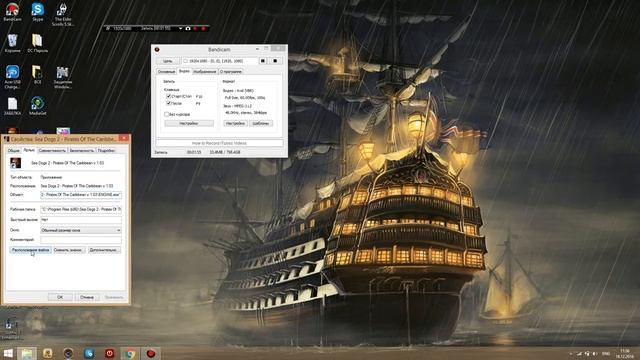Click the Быстрый вызов shortcut key field
This screenshot has height=360, width=640.
point(81,220)
